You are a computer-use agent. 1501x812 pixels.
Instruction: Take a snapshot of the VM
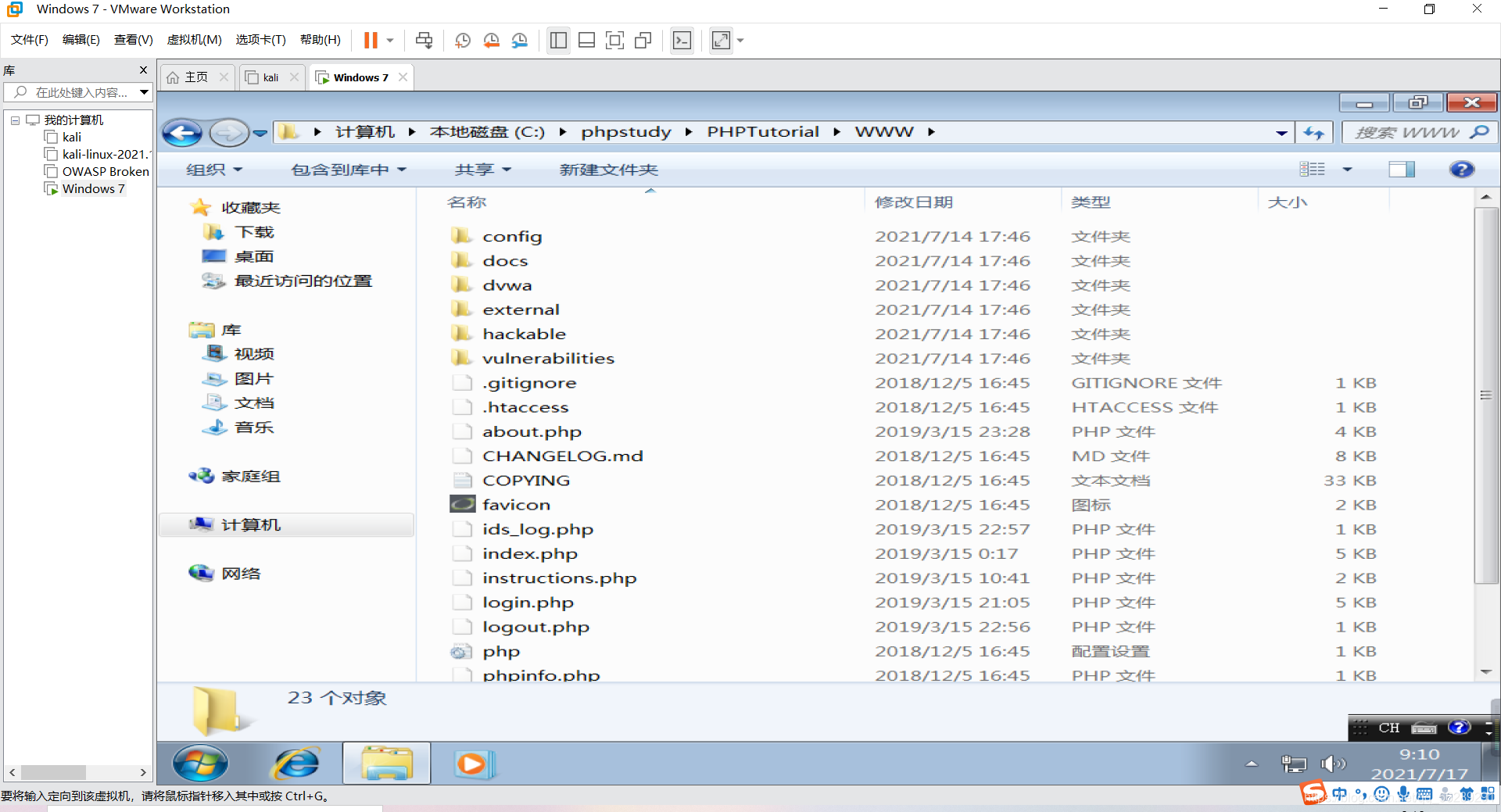click(463, 40)
